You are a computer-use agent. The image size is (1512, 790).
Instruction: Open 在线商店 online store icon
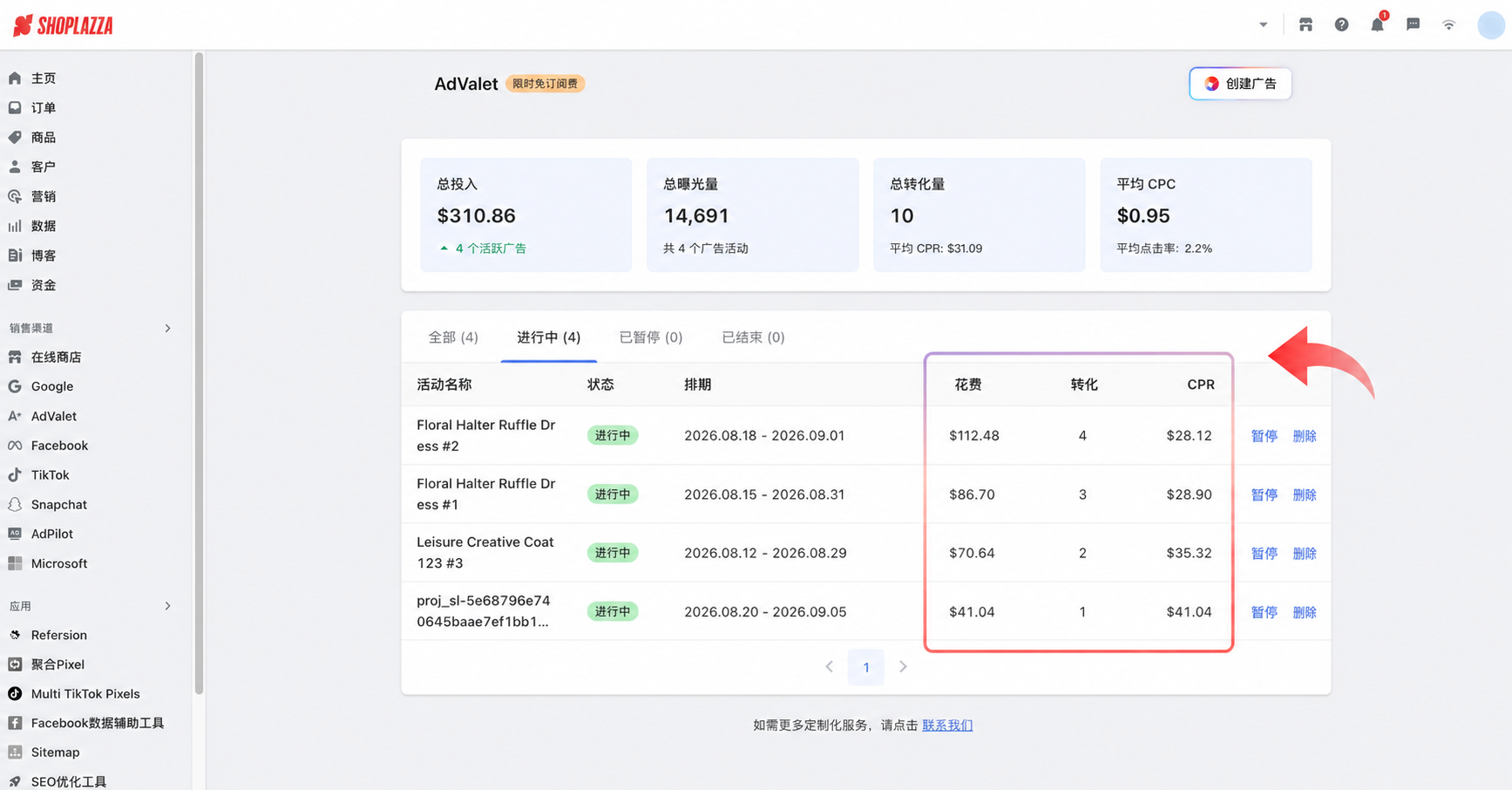(x=15, y=358)
